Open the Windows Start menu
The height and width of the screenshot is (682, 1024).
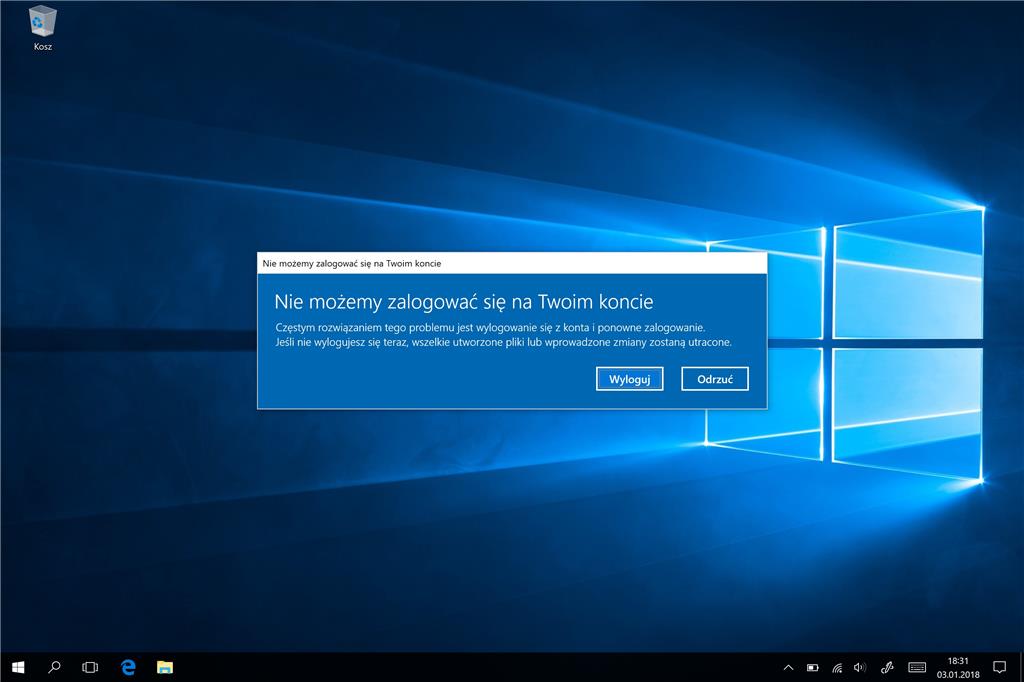pyautogui.click(x=18, y=667)
